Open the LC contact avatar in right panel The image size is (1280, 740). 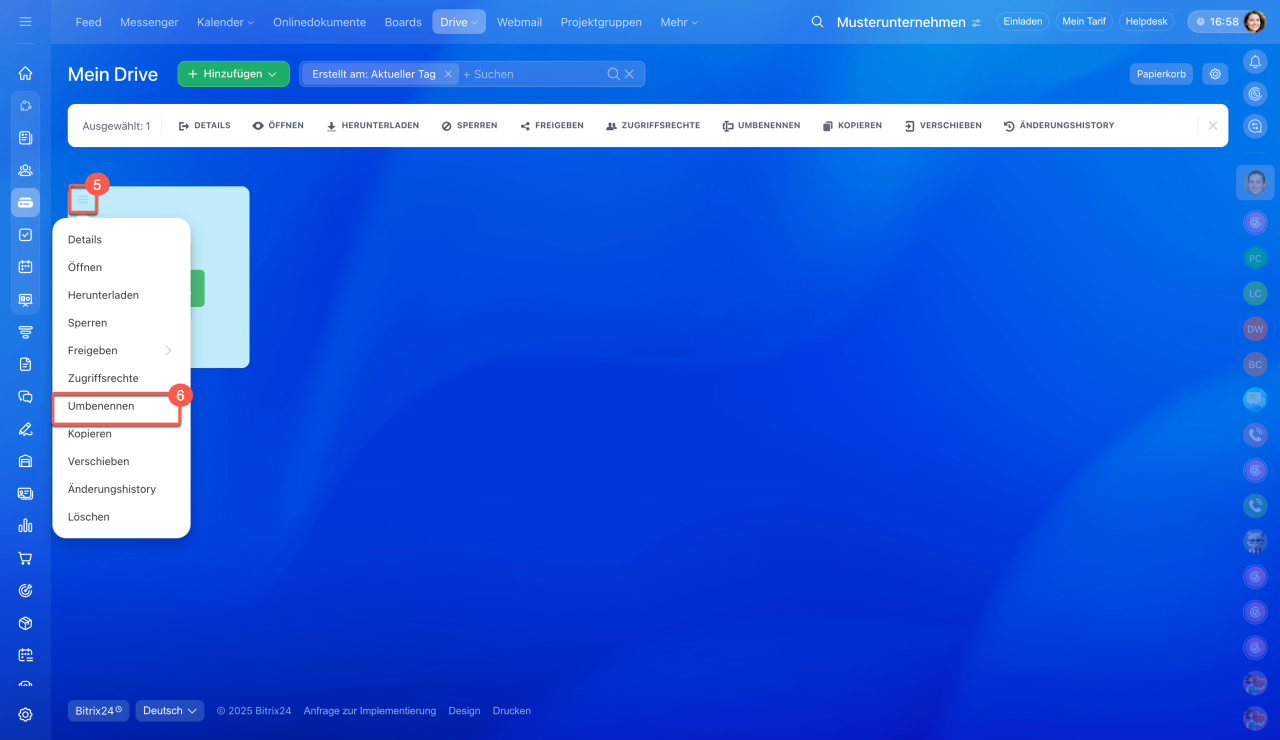click(1255, 293)
